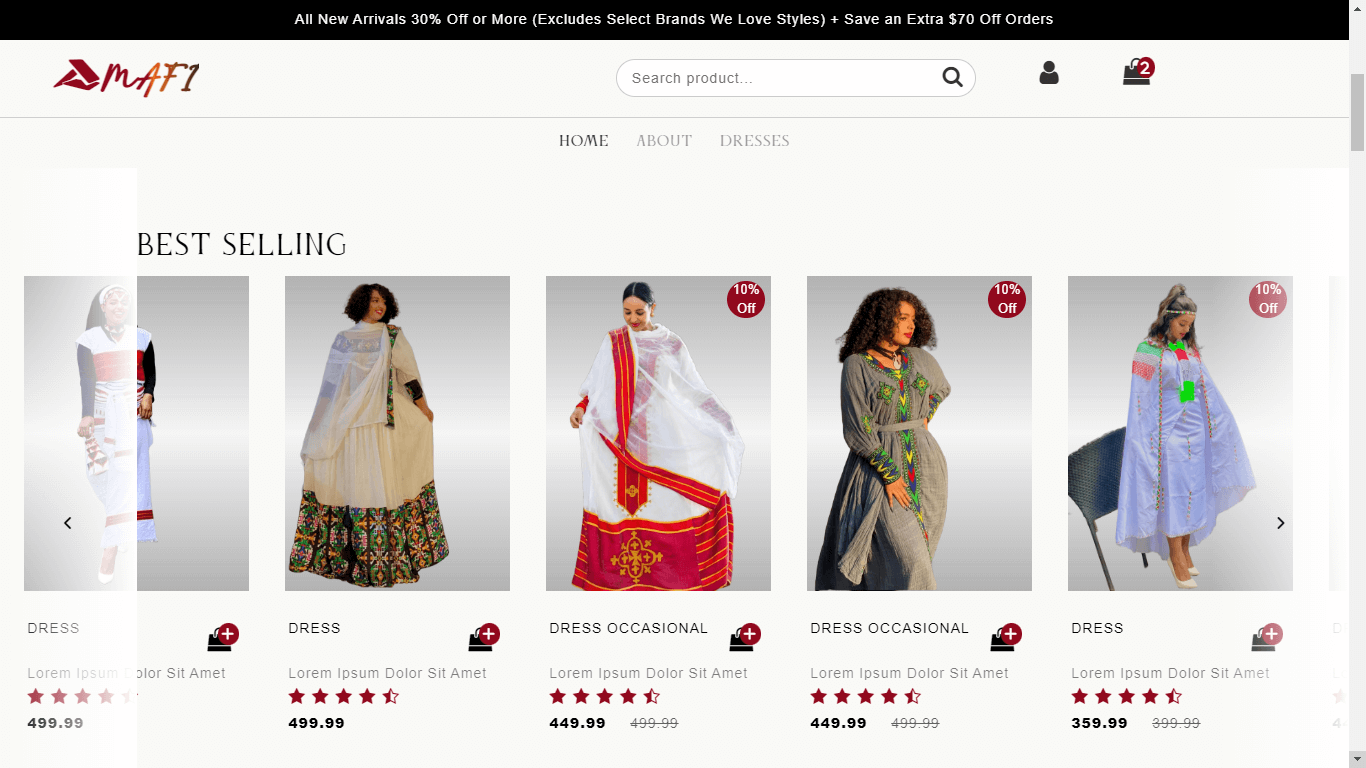Go to the Home menu item
Screen dimensions: 1366x768
point(583,141)
